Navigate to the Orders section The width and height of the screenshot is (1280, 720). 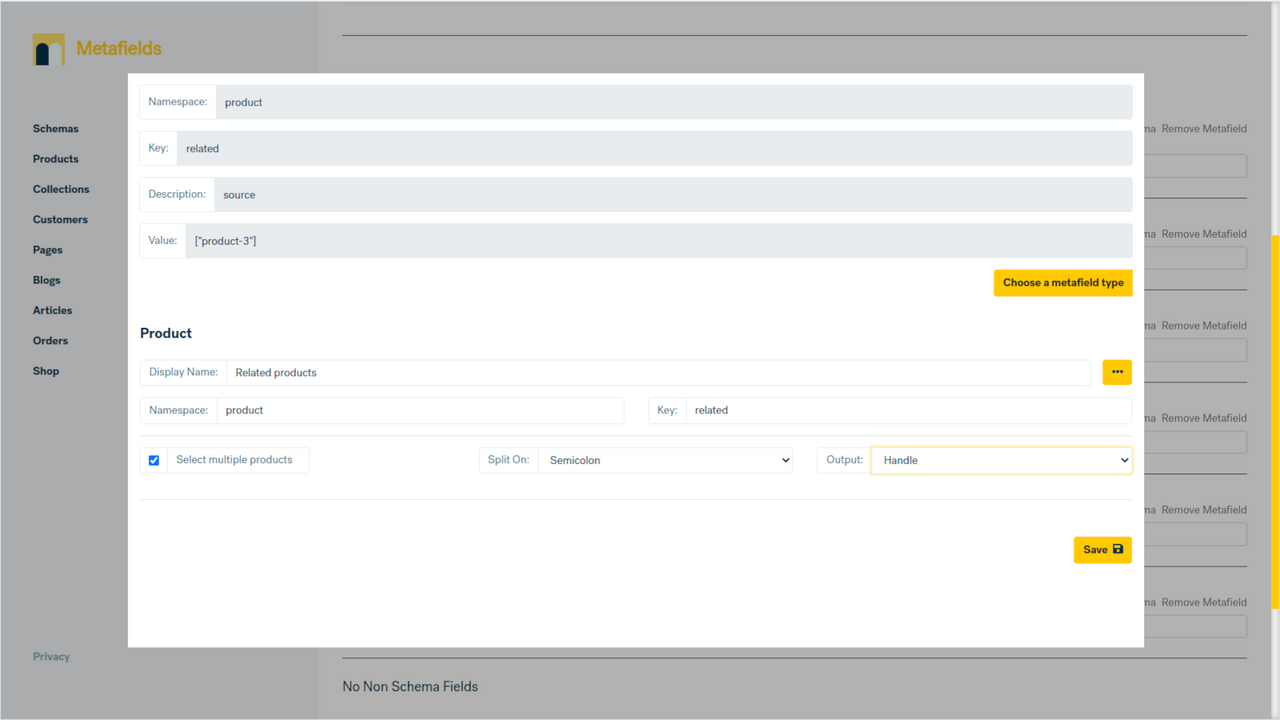(x=50, y=340)
